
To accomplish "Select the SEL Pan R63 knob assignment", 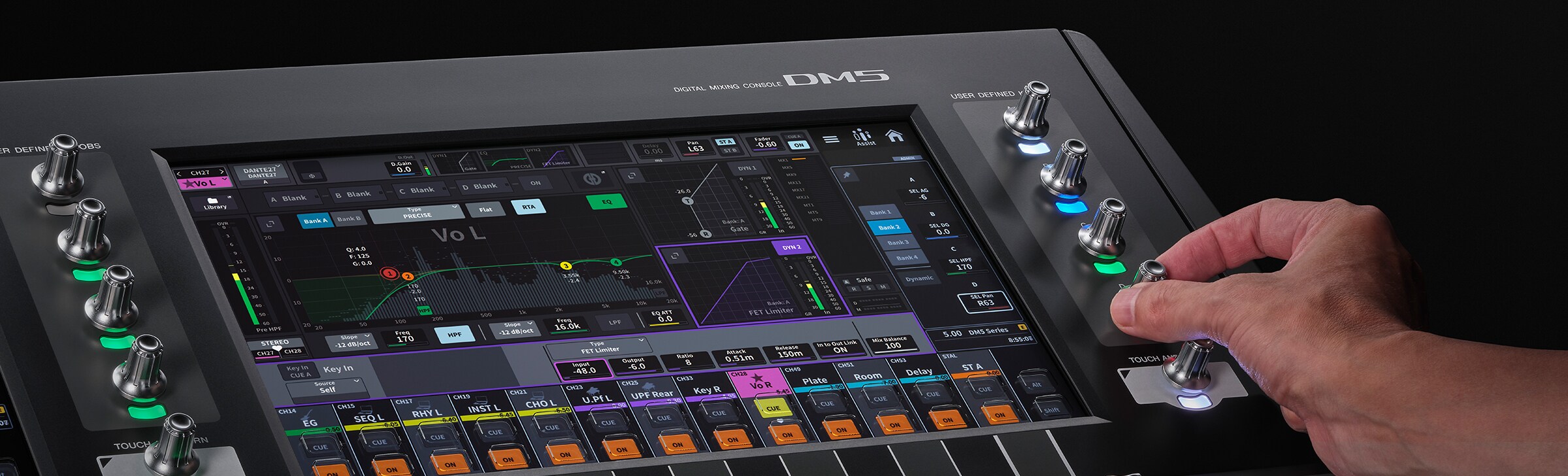I will pos(985,301).
